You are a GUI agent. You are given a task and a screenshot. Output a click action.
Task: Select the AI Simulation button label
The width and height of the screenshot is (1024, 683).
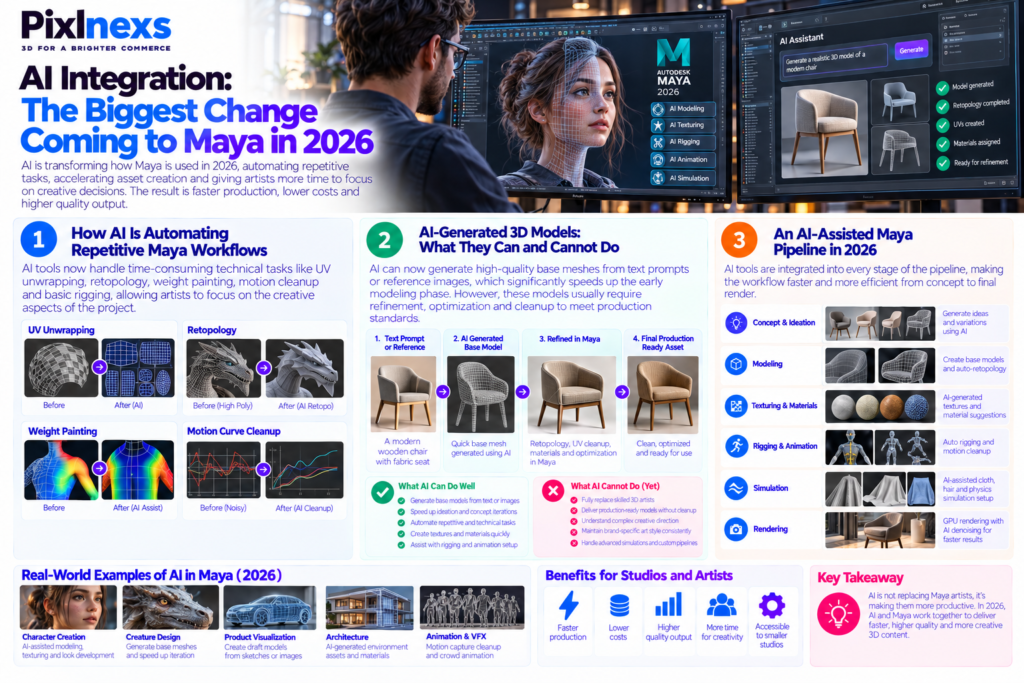click(x=689, y=178)
